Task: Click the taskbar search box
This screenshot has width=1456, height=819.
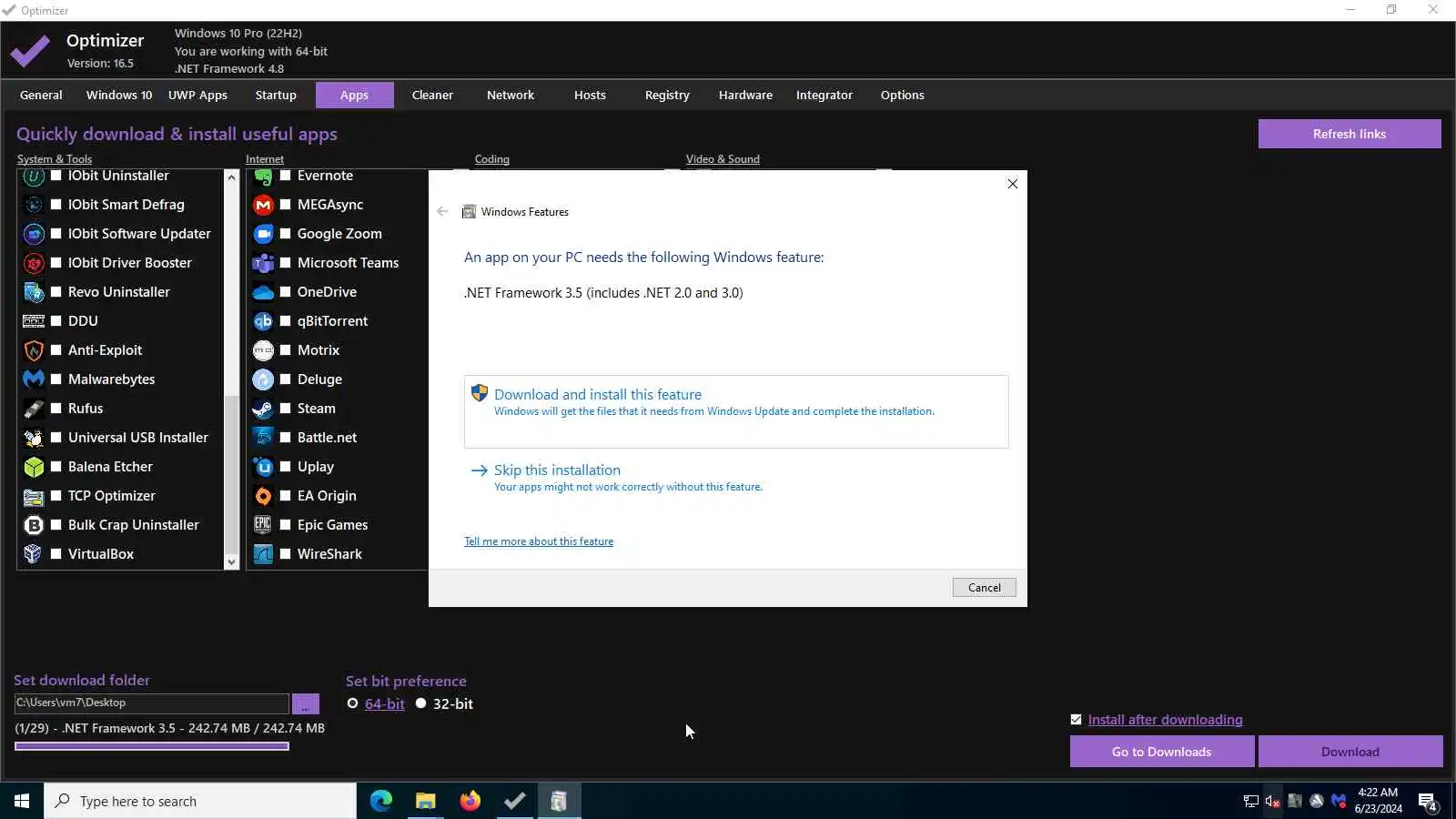Action: (200, 801)
